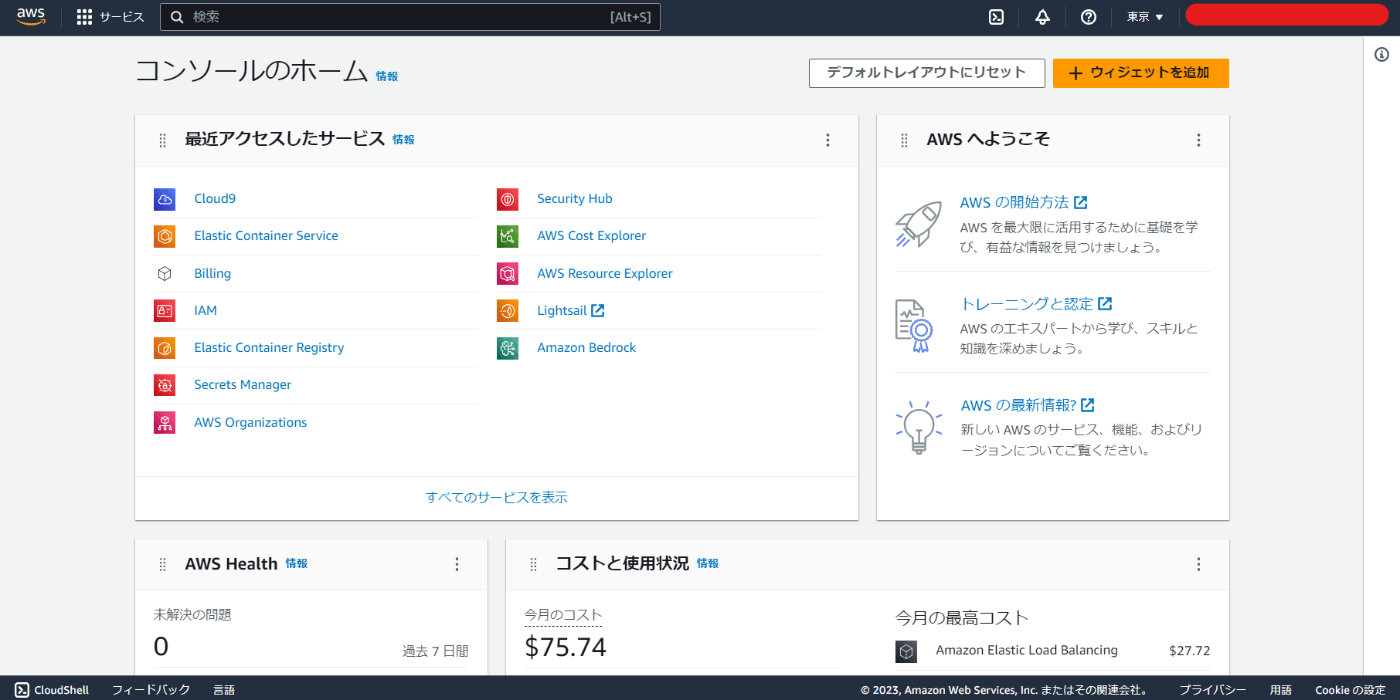Open the options menu of the Welcome to AWS widget
This screenshot has height=700, width=1400.
tap(1198, 140)
